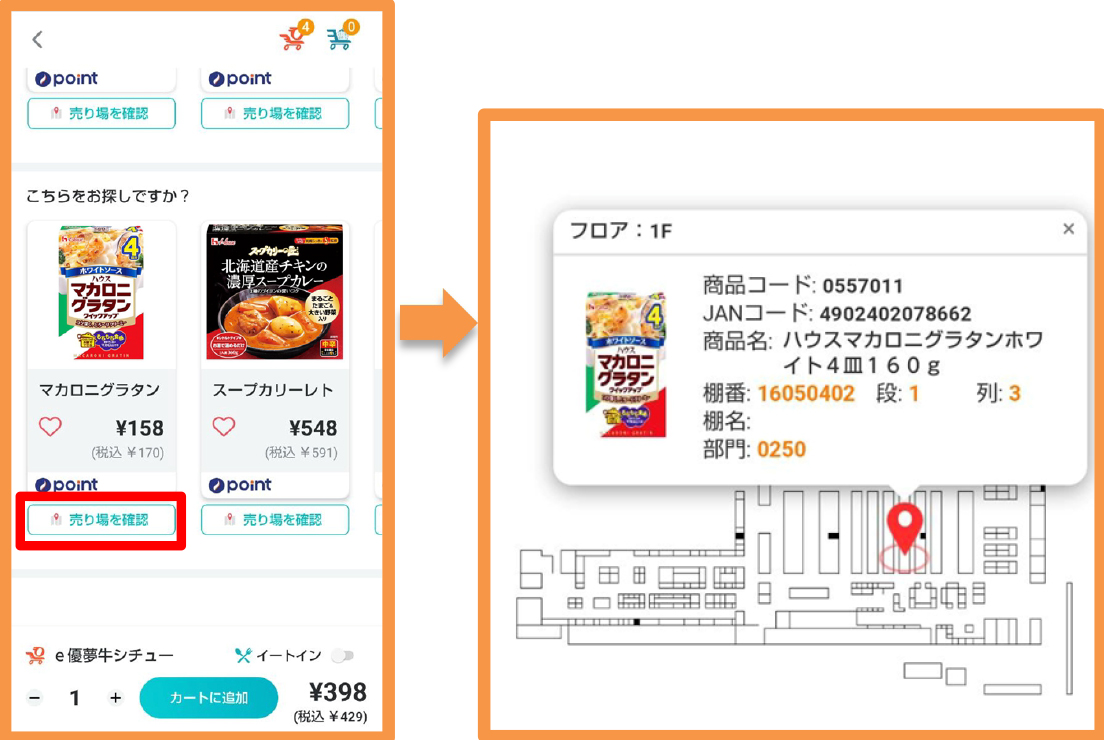Image resolution: width=1104 pixels, height=740 pixels.
Task: Click 売り場を確認 under マカロニグラタン
Action: coord(101,520)
